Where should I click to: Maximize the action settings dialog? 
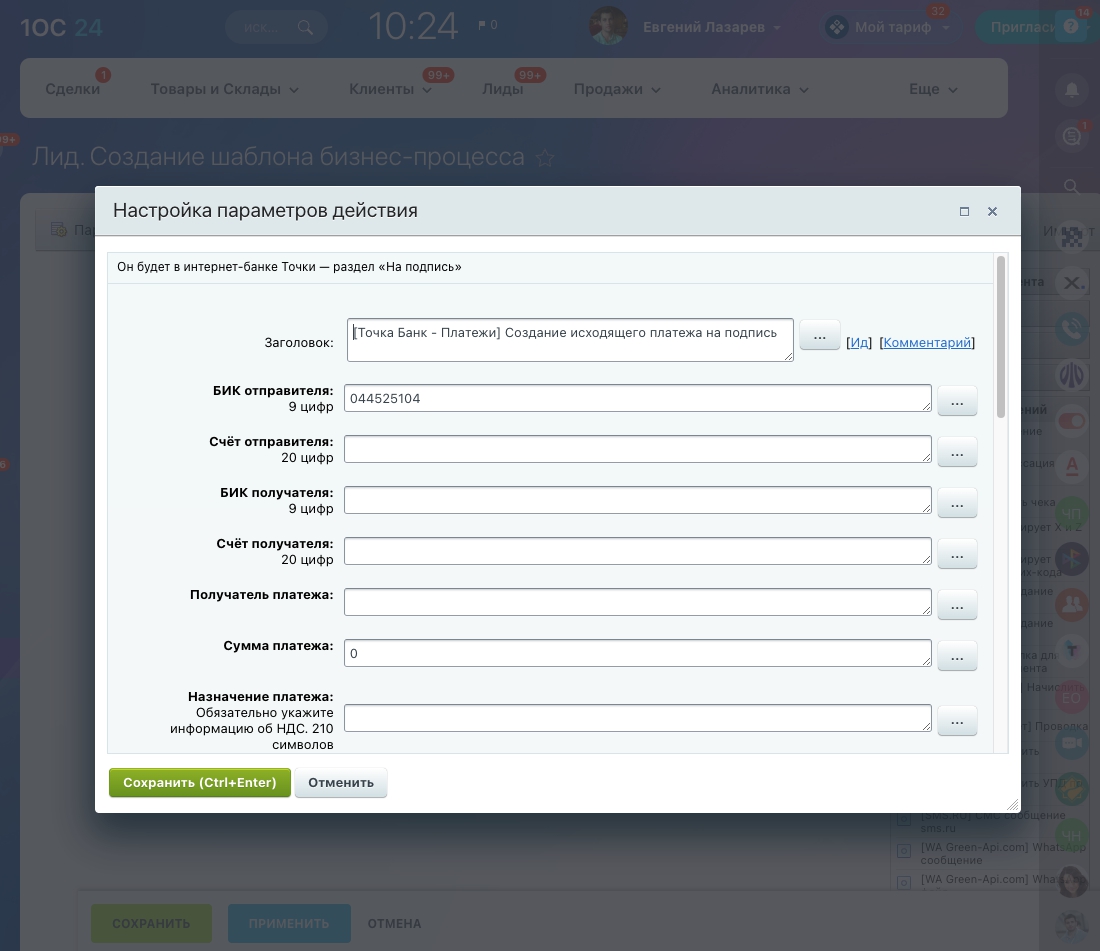point(964,212)
